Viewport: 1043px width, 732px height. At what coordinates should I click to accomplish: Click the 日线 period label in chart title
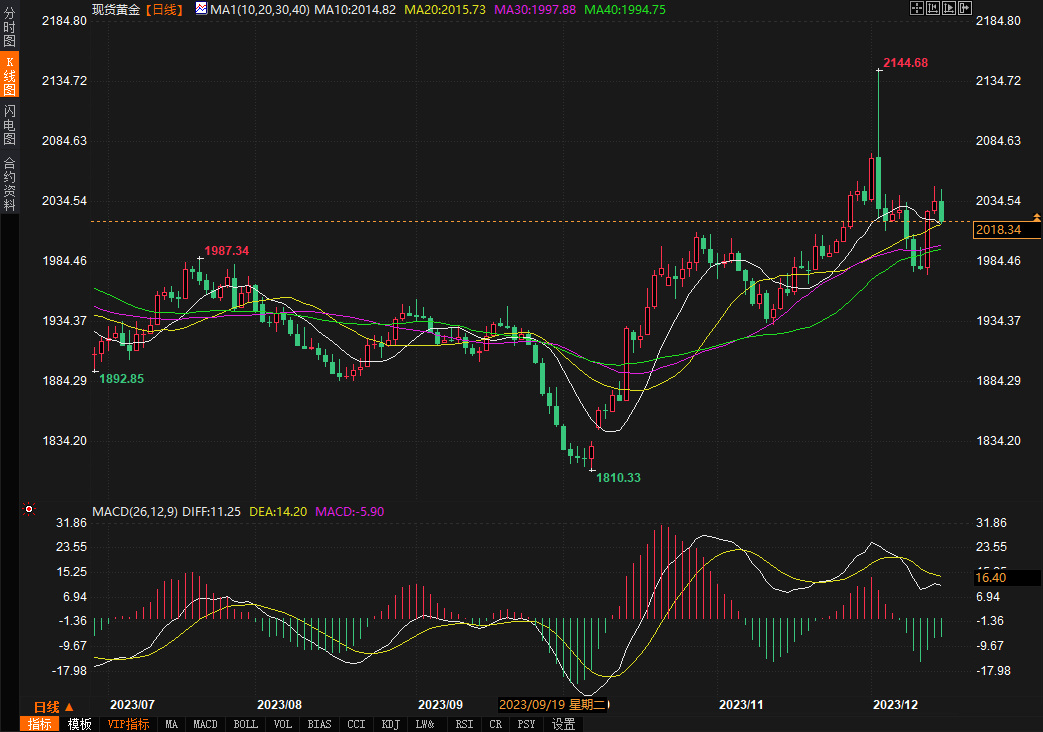click(164, 9)
